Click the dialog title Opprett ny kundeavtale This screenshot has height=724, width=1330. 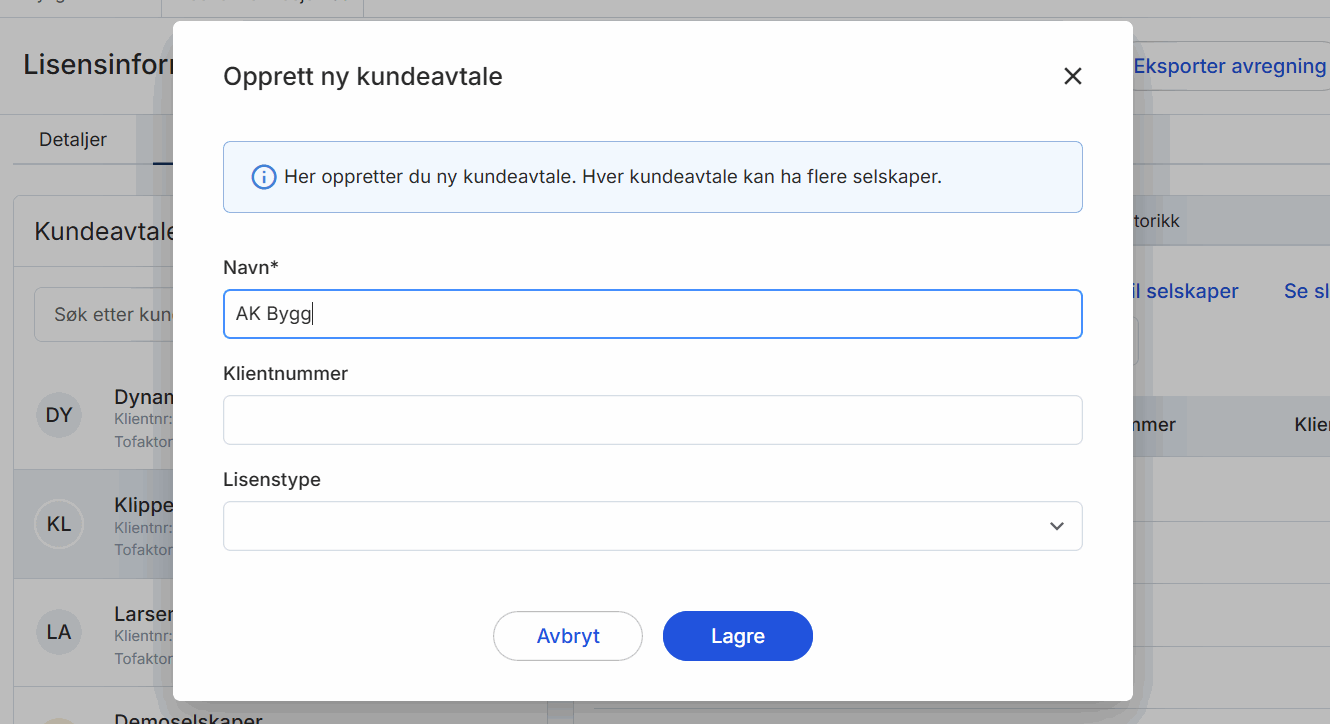(x=362, y=76)
